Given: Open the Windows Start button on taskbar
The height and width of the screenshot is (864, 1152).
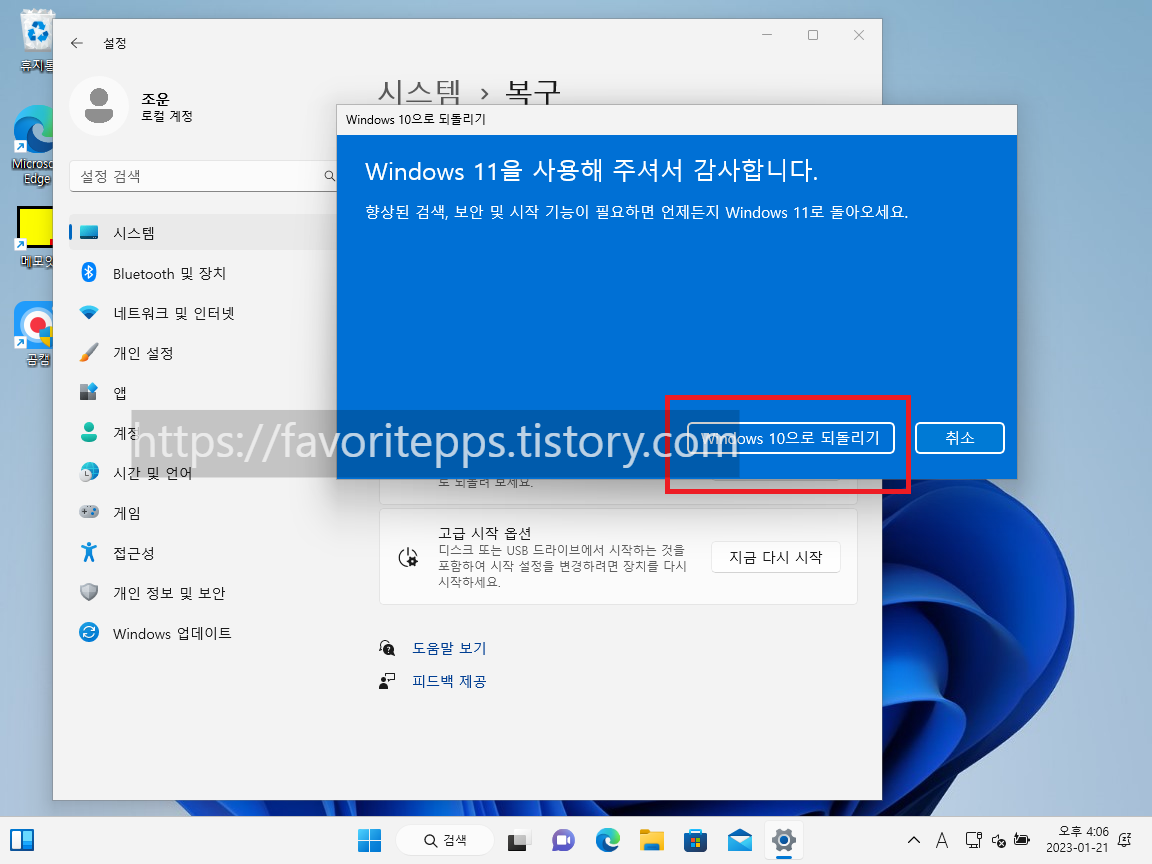Looking at the screenshot, I should (370, 840).
